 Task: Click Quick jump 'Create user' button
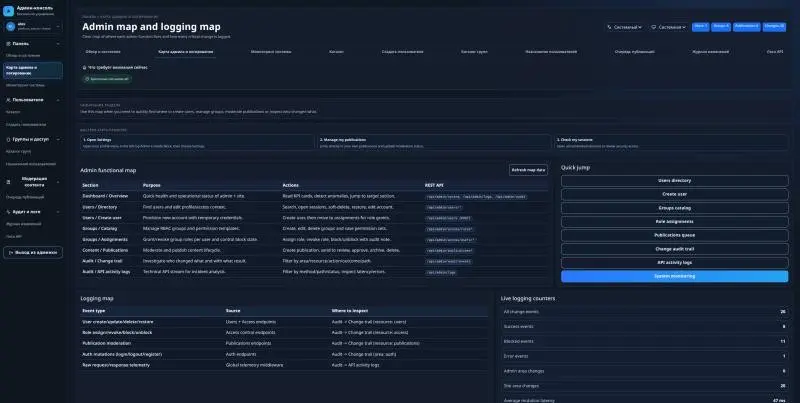coord(674,194)
